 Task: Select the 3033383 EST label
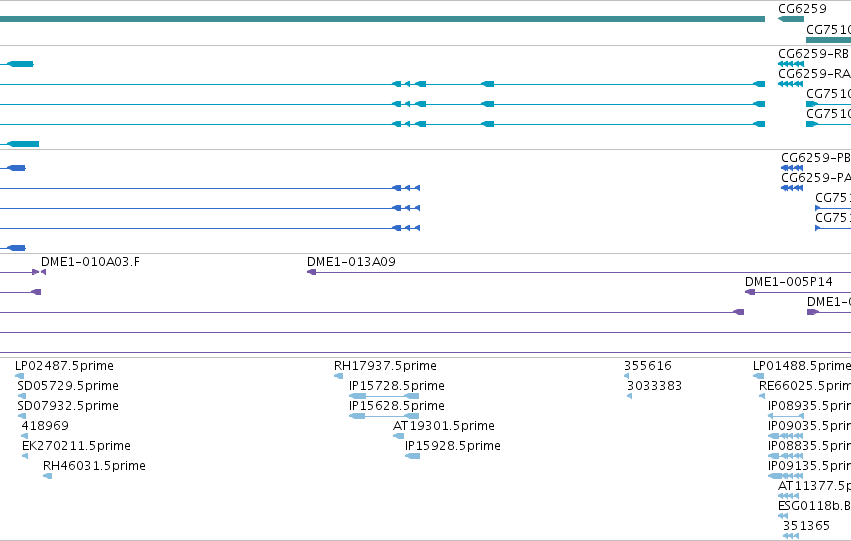[x=655, y=386]
